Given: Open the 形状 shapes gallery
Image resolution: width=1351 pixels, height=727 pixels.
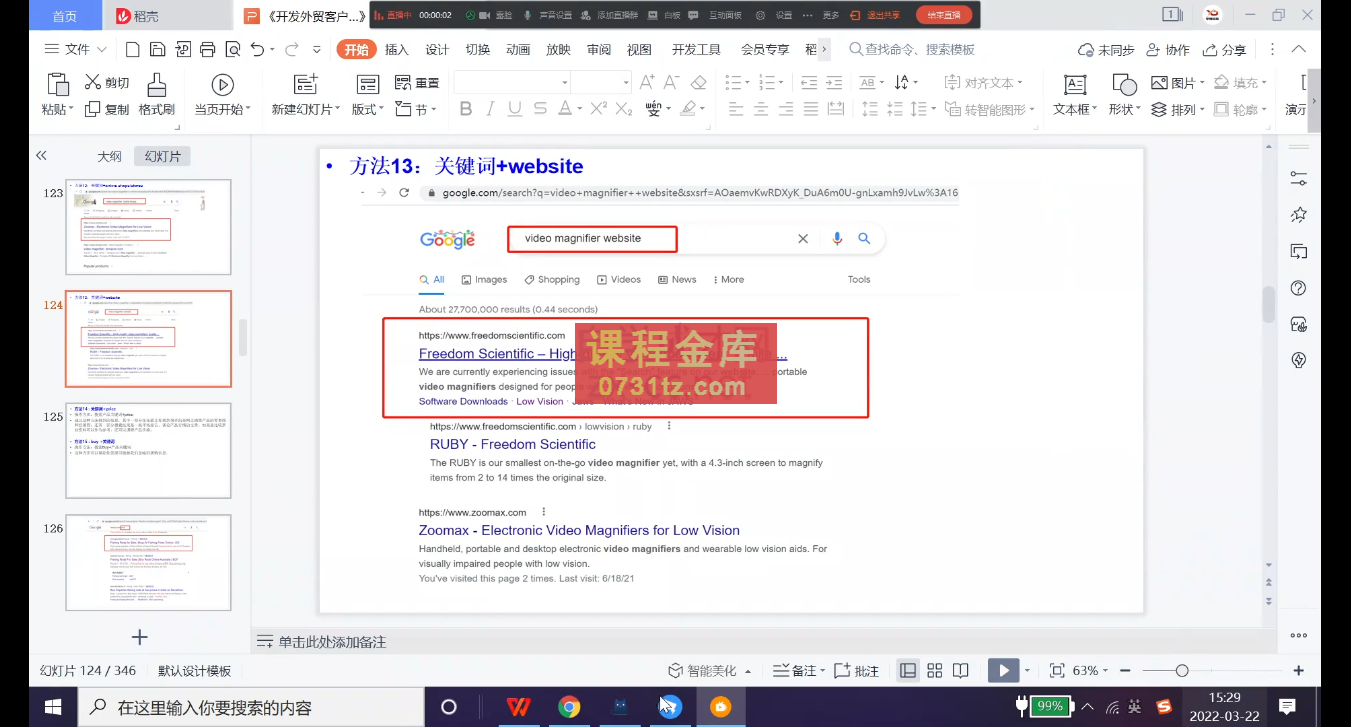Looking at the screenshot, I should pos(1124,96).
